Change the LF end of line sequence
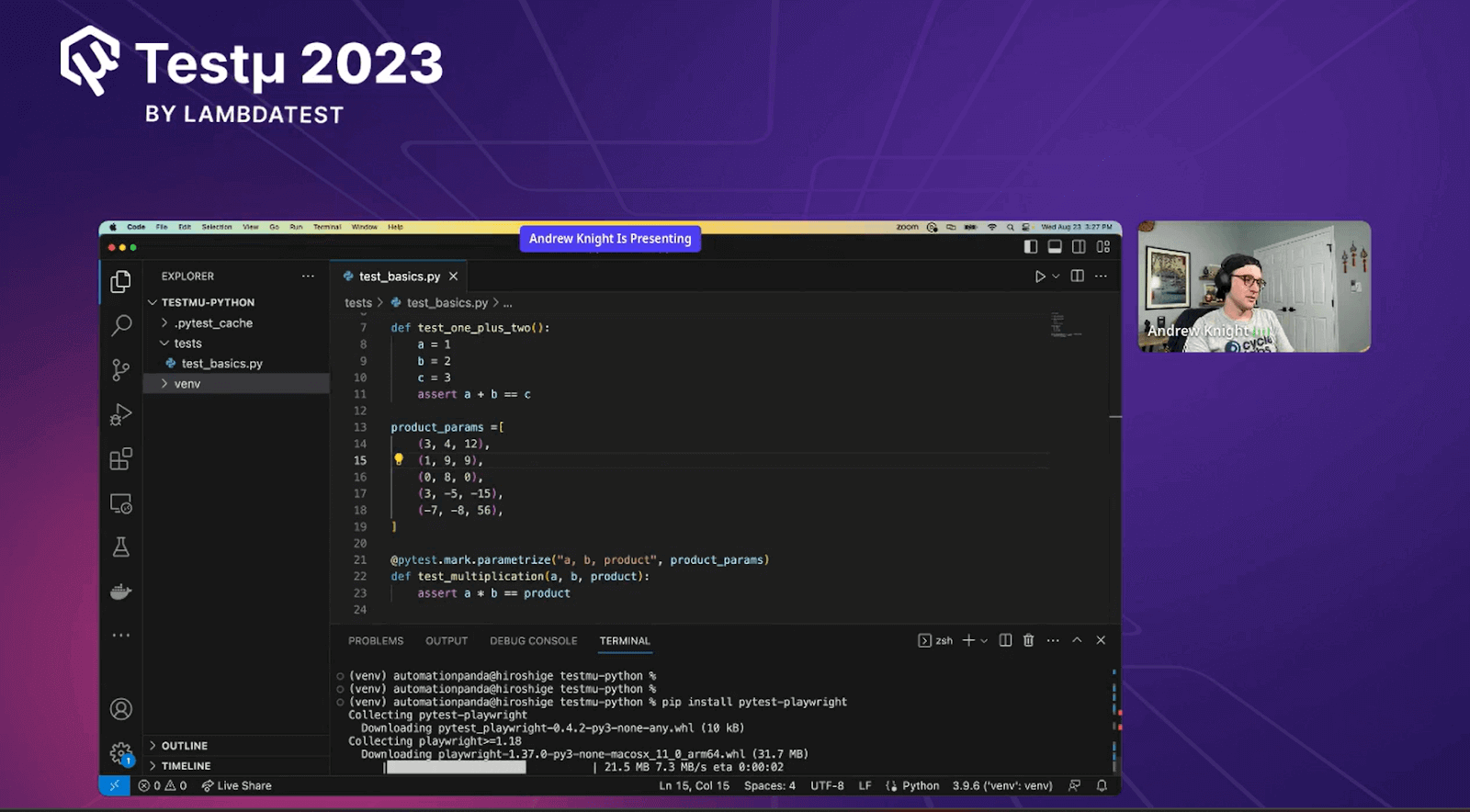Viewport: 1470px width, 812px height. click(x=865, y=785)
